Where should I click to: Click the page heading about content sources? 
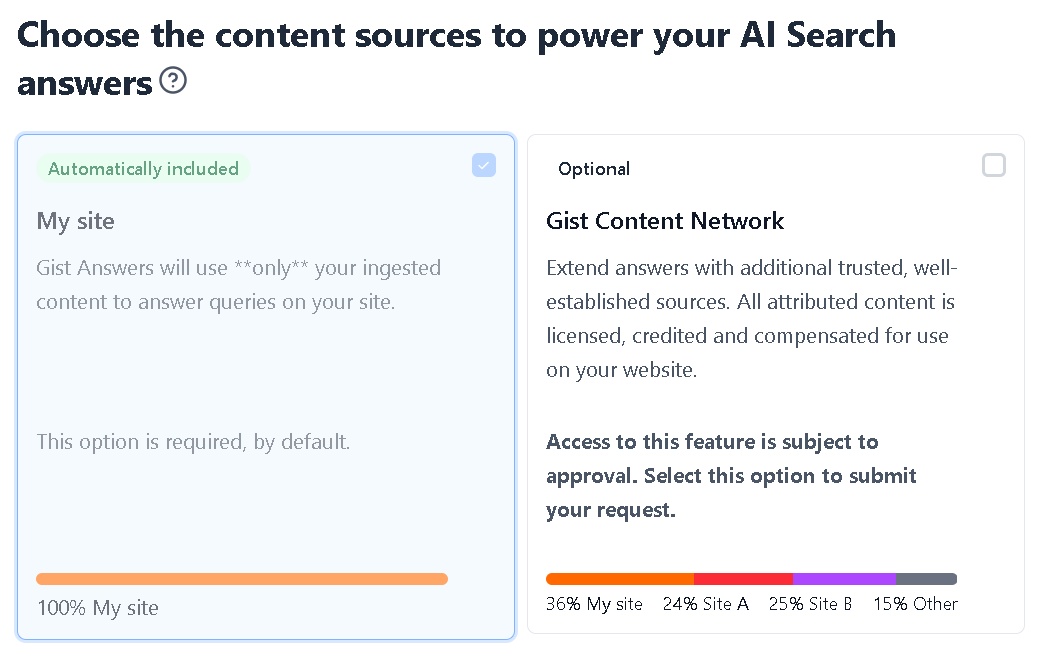click(456, 59)
